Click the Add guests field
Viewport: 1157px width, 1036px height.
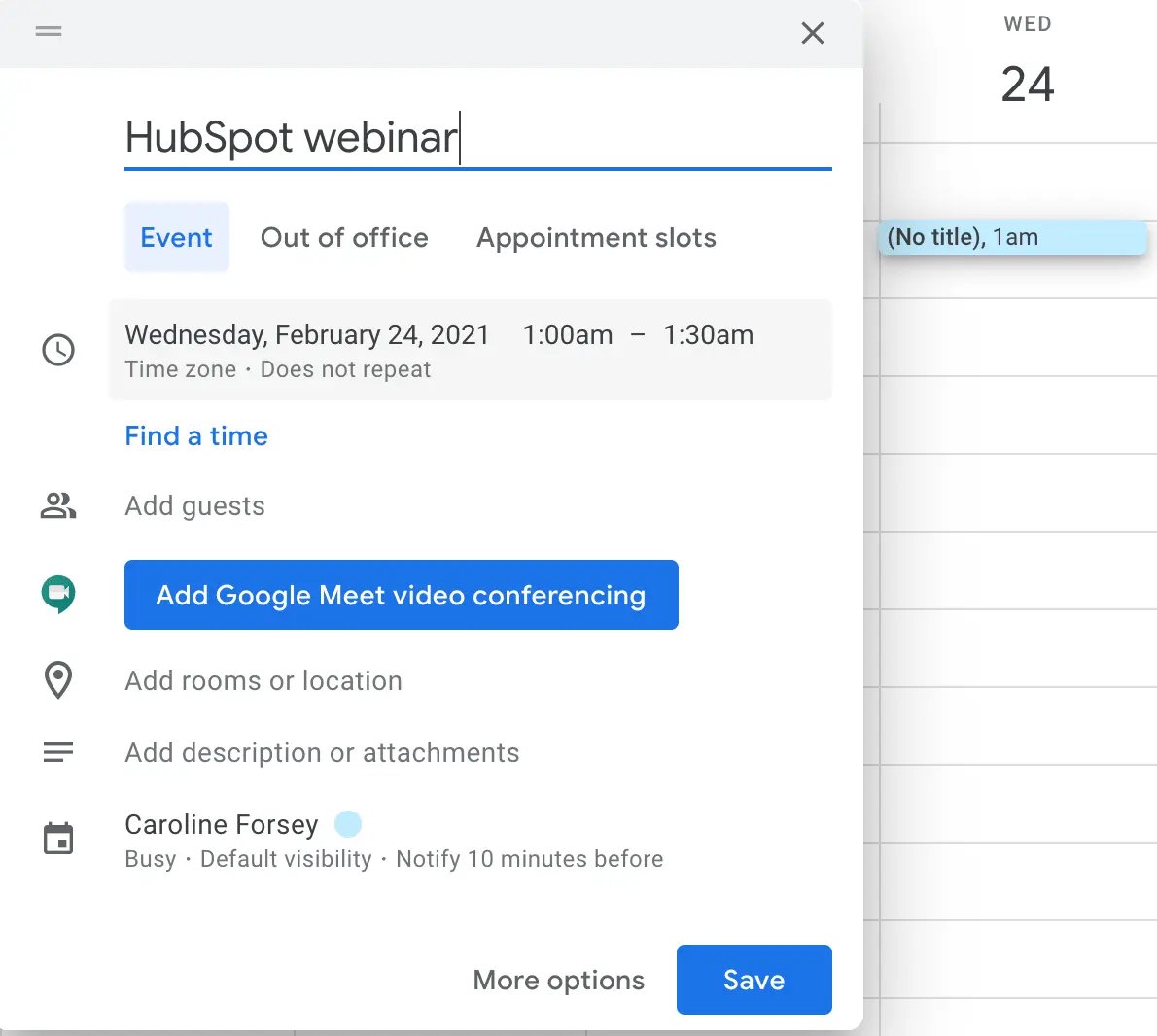point(195,506)
